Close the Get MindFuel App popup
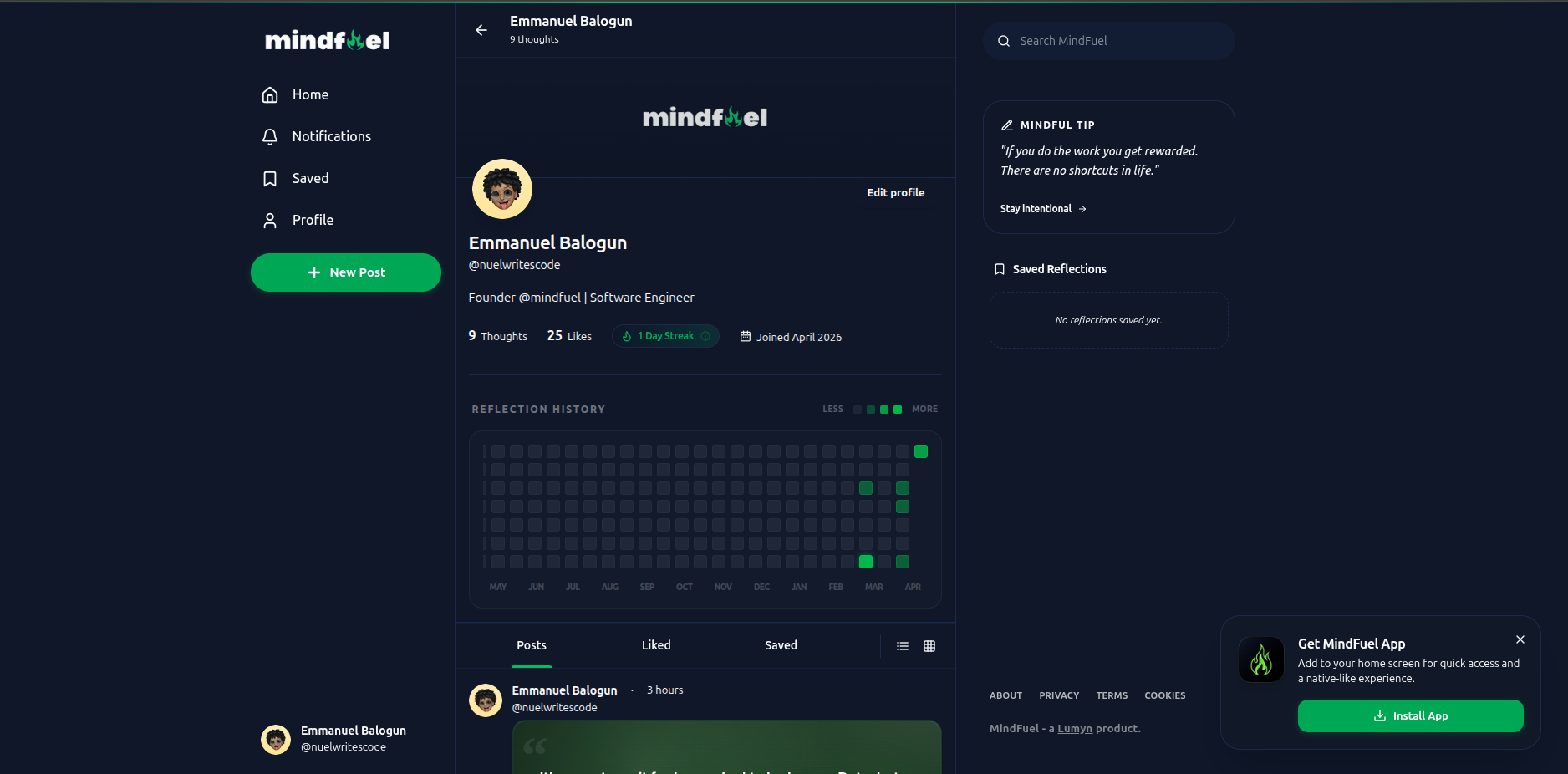The width and height of the screenshot is (1568, 774). (x=1520, y=639)
